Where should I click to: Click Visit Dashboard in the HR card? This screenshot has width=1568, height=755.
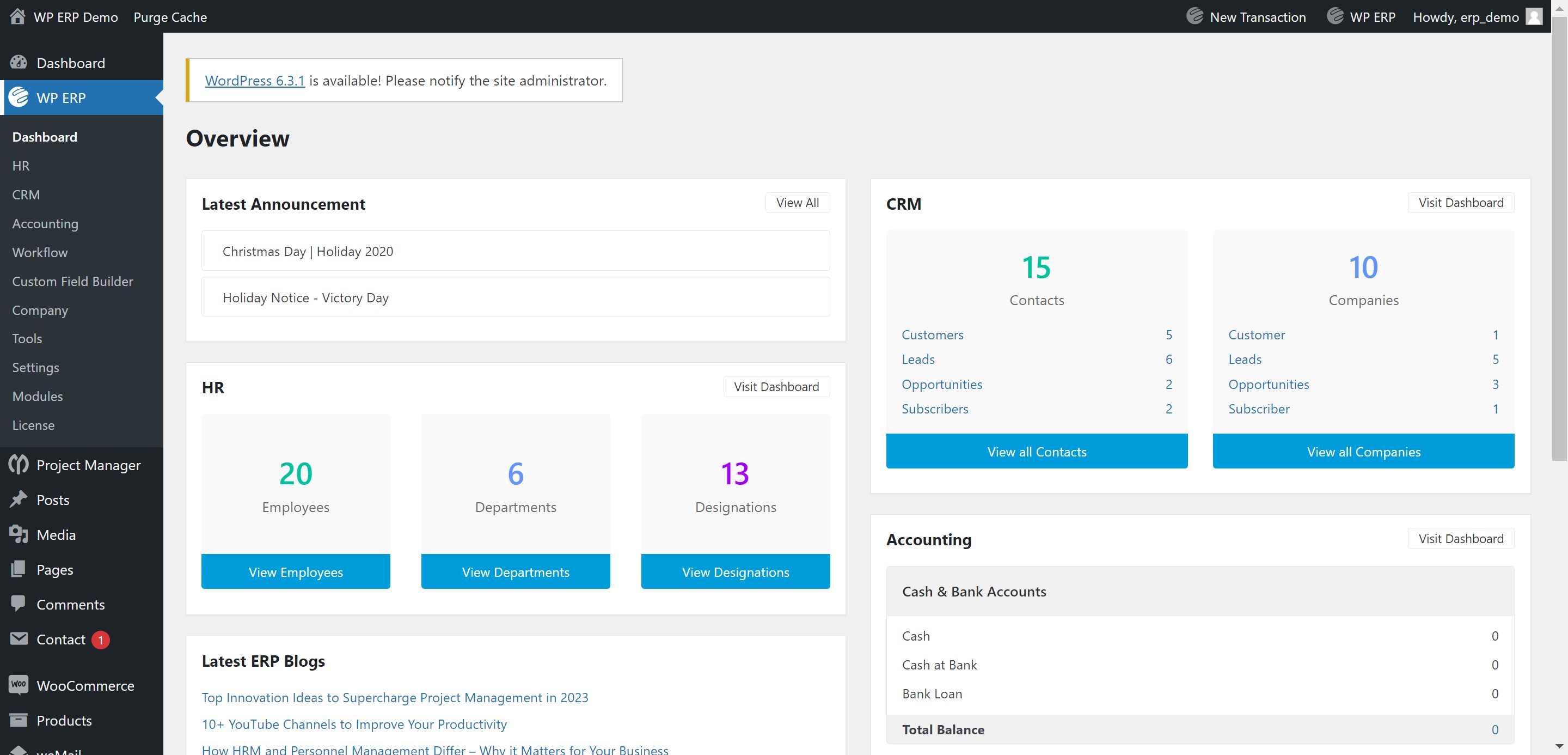[776, 387]
